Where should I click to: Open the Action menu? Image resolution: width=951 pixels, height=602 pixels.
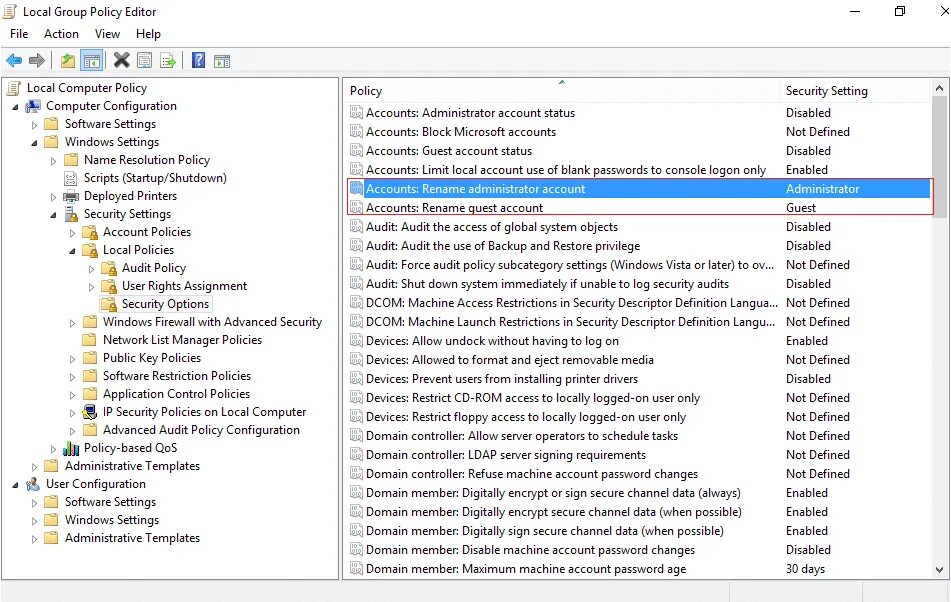pos(61,34)
